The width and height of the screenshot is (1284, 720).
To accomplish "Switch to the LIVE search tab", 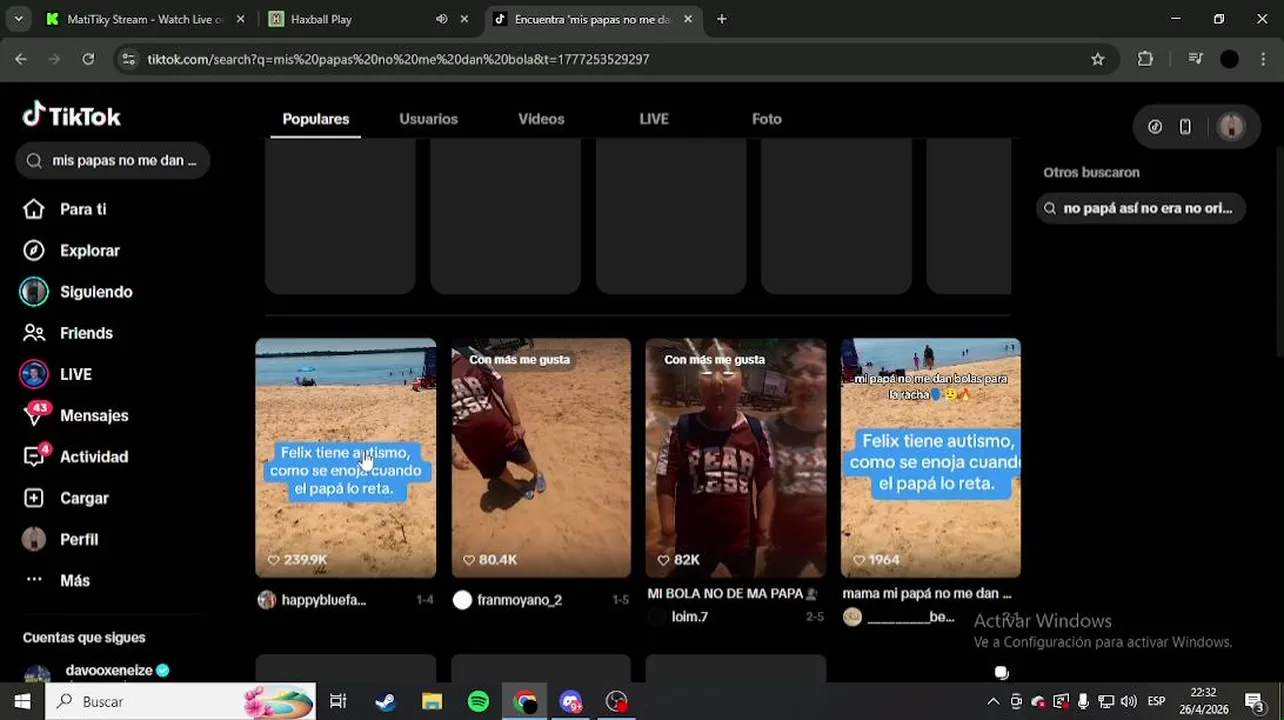I will click(654, 119).
